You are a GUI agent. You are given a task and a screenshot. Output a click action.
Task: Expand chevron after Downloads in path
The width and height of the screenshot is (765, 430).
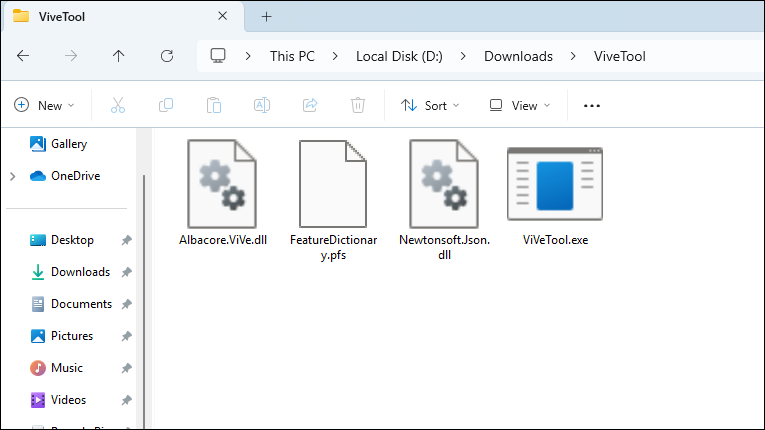pos(573,56)
